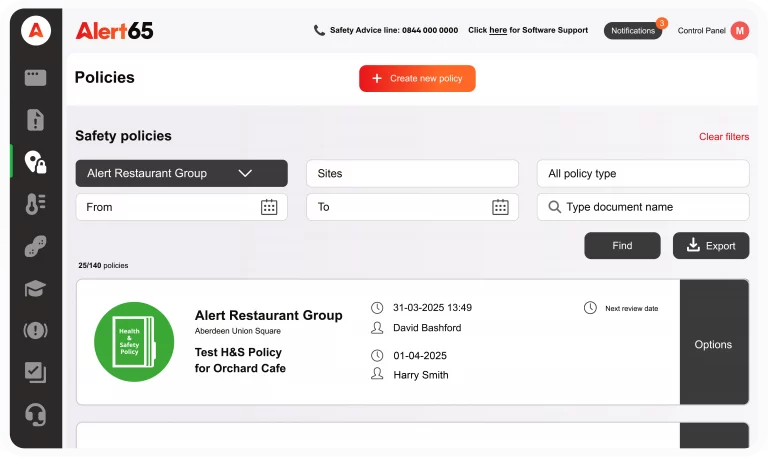The image size is (768, 457).
Task: Open the graduation cap training icon
Action: [x=35, y=289]
